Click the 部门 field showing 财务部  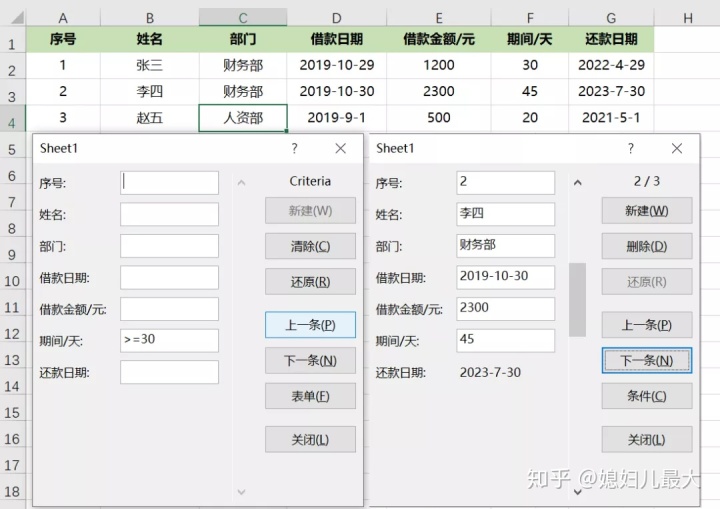pos(506,246)
